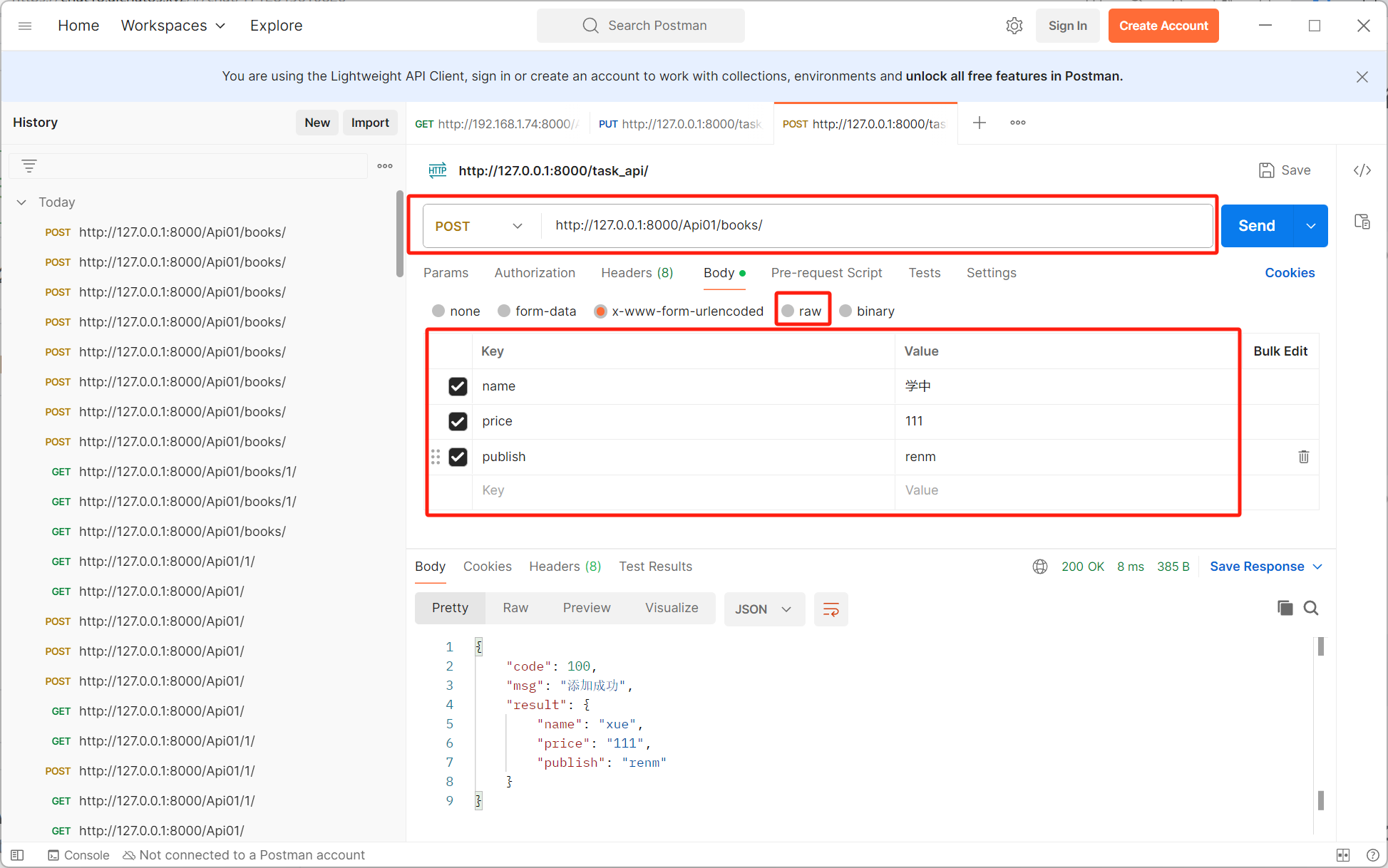Click the delete trash icon for publish row
The image size is (1388, 868).
click(x=1303, y=457)
